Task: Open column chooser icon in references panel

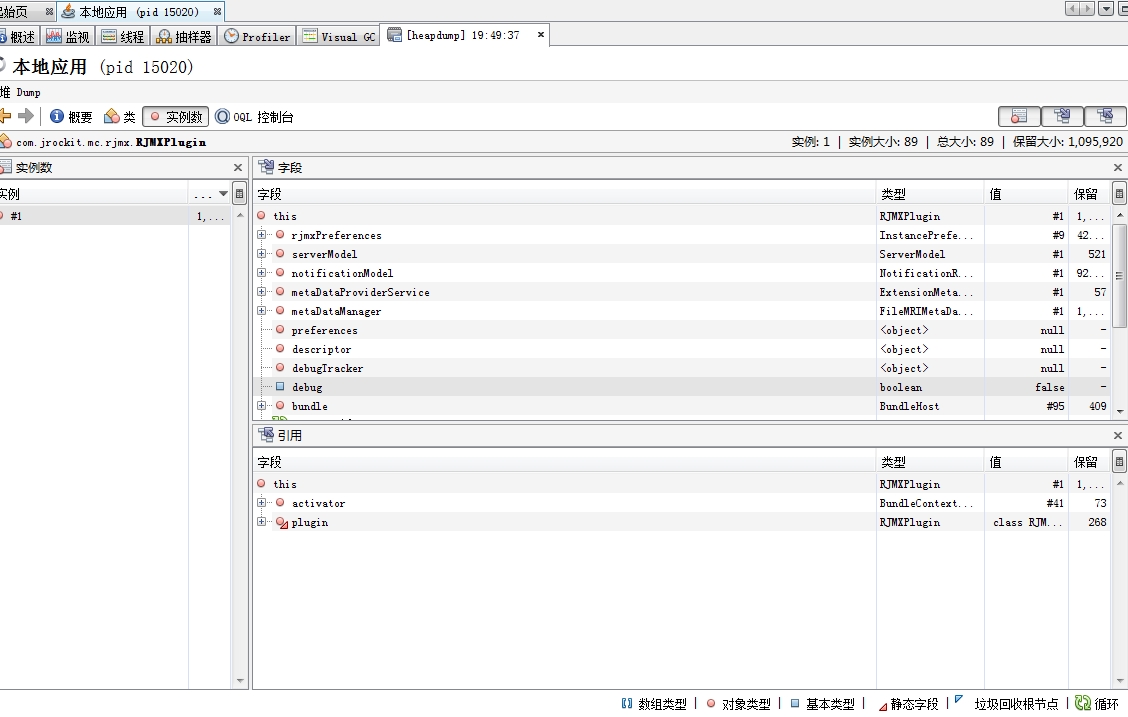Action: pos(1119,462)
